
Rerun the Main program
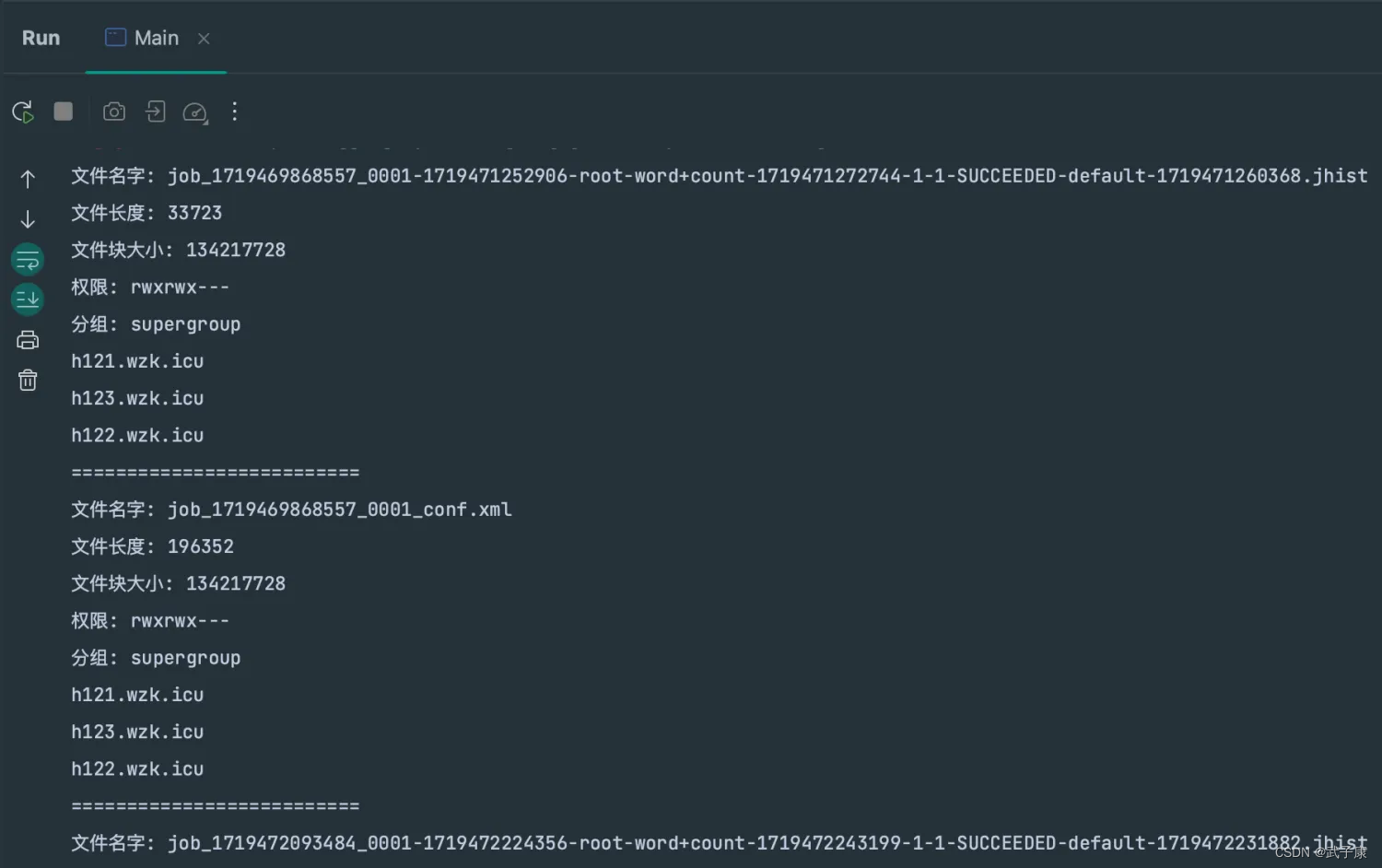23,112
